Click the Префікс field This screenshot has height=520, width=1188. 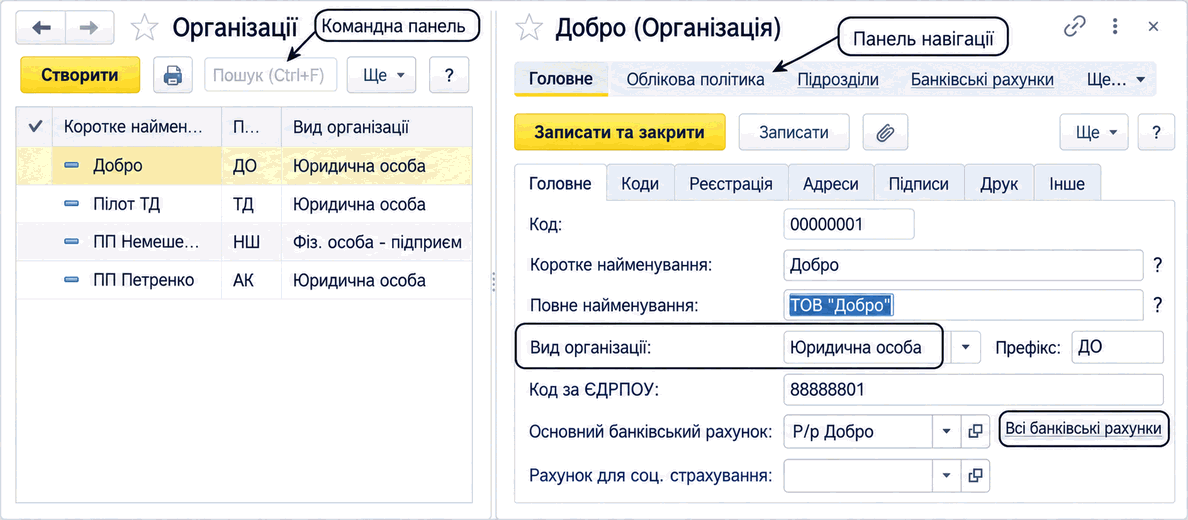pos(1117,347)
